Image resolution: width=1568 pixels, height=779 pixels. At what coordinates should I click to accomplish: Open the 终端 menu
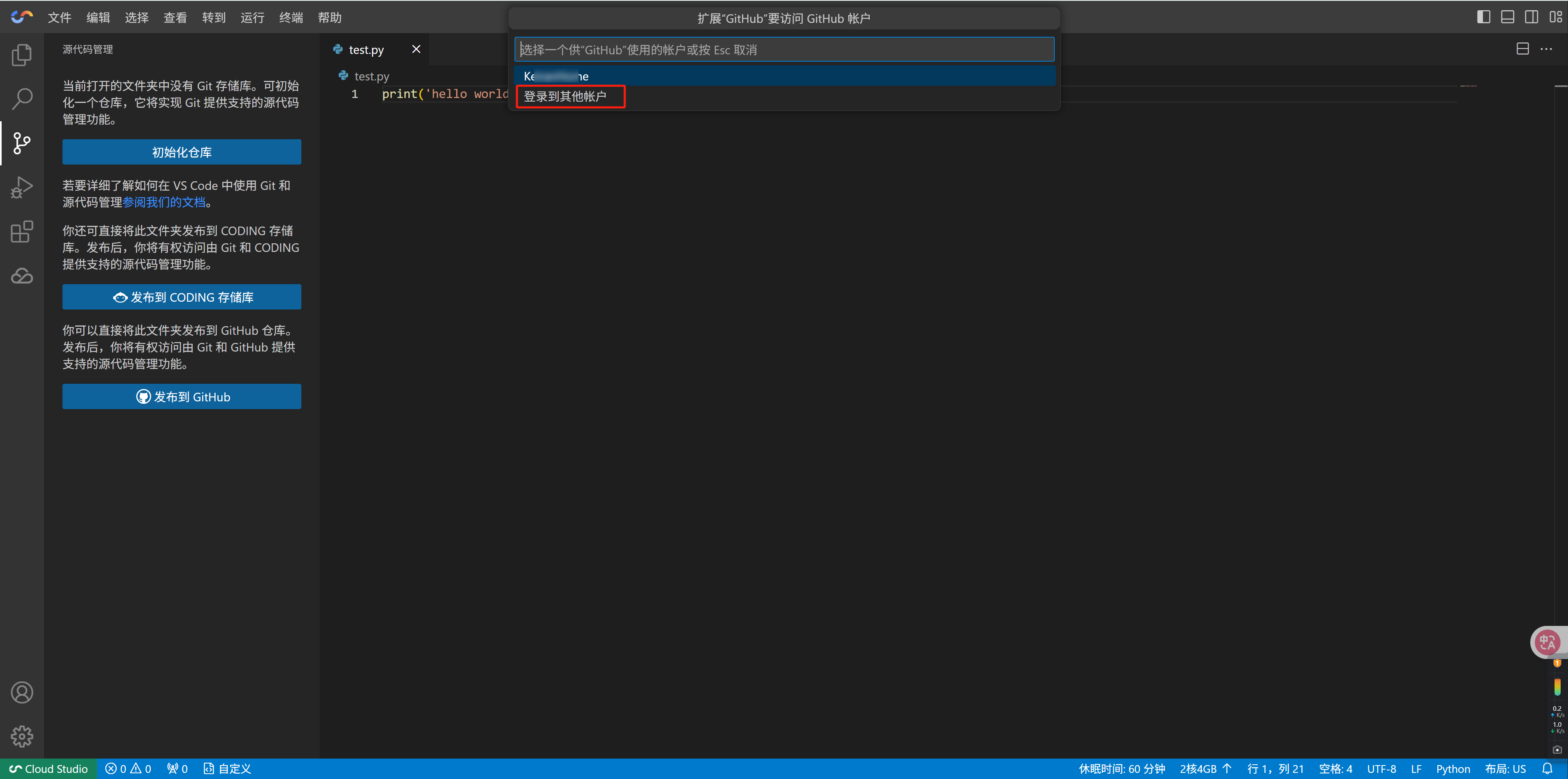pyautogui.click(x=291, y=18)
